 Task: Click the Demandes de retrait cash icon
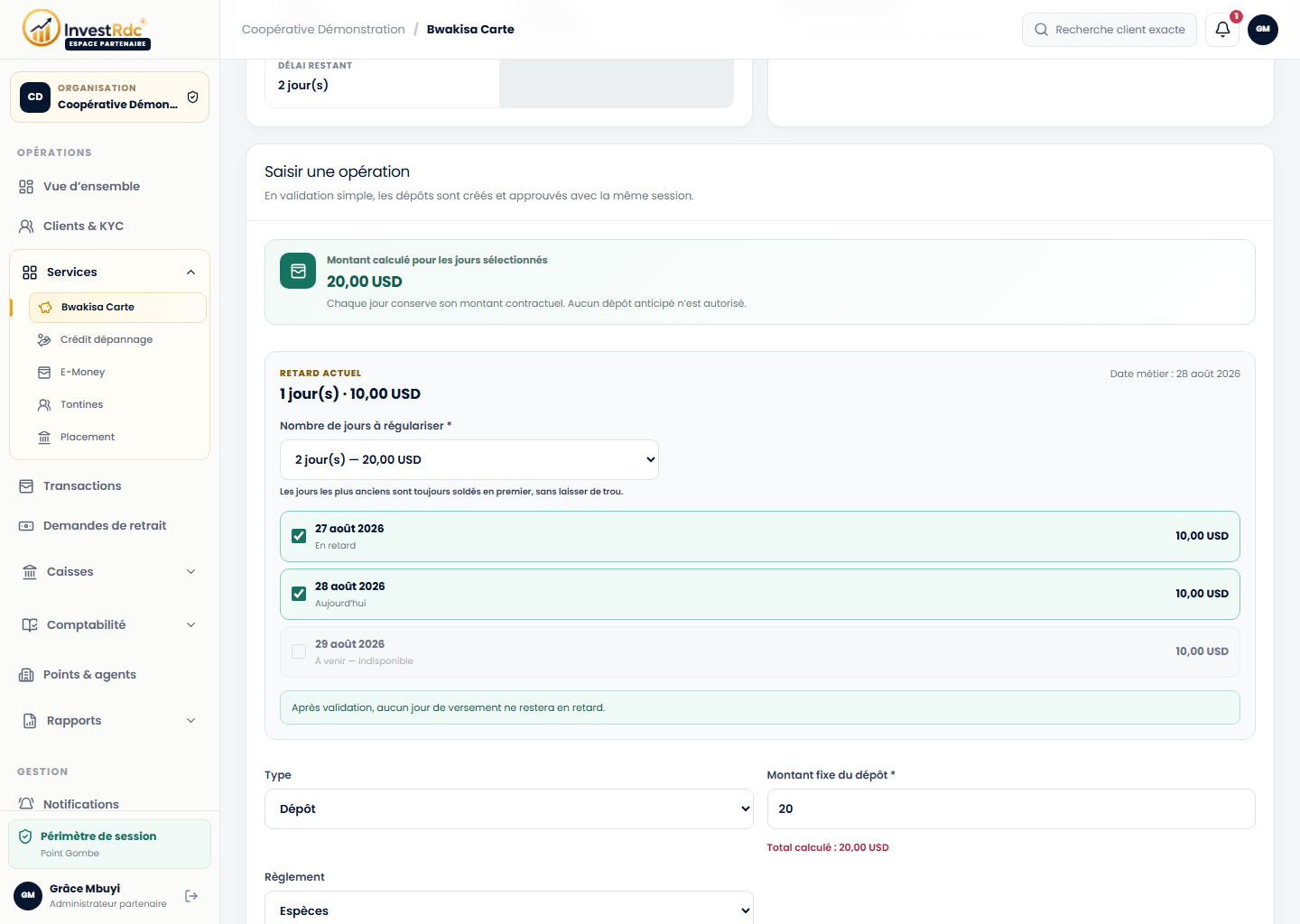[26, 526]
